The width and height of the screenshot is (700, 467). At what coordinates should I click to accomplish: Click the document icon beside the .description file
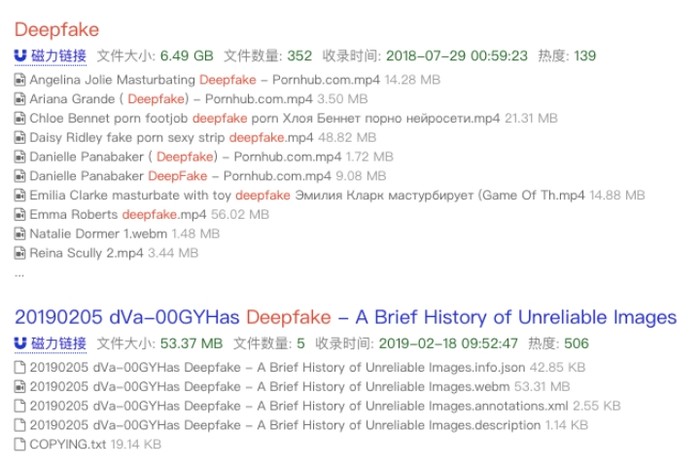(20, 425)
